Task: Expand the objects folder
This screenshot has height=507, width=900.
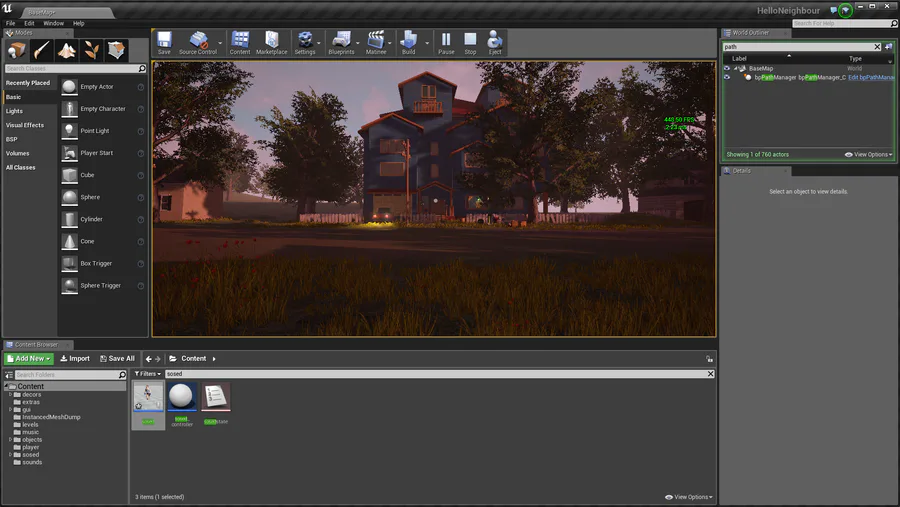Action: click(x=10, y=439)
